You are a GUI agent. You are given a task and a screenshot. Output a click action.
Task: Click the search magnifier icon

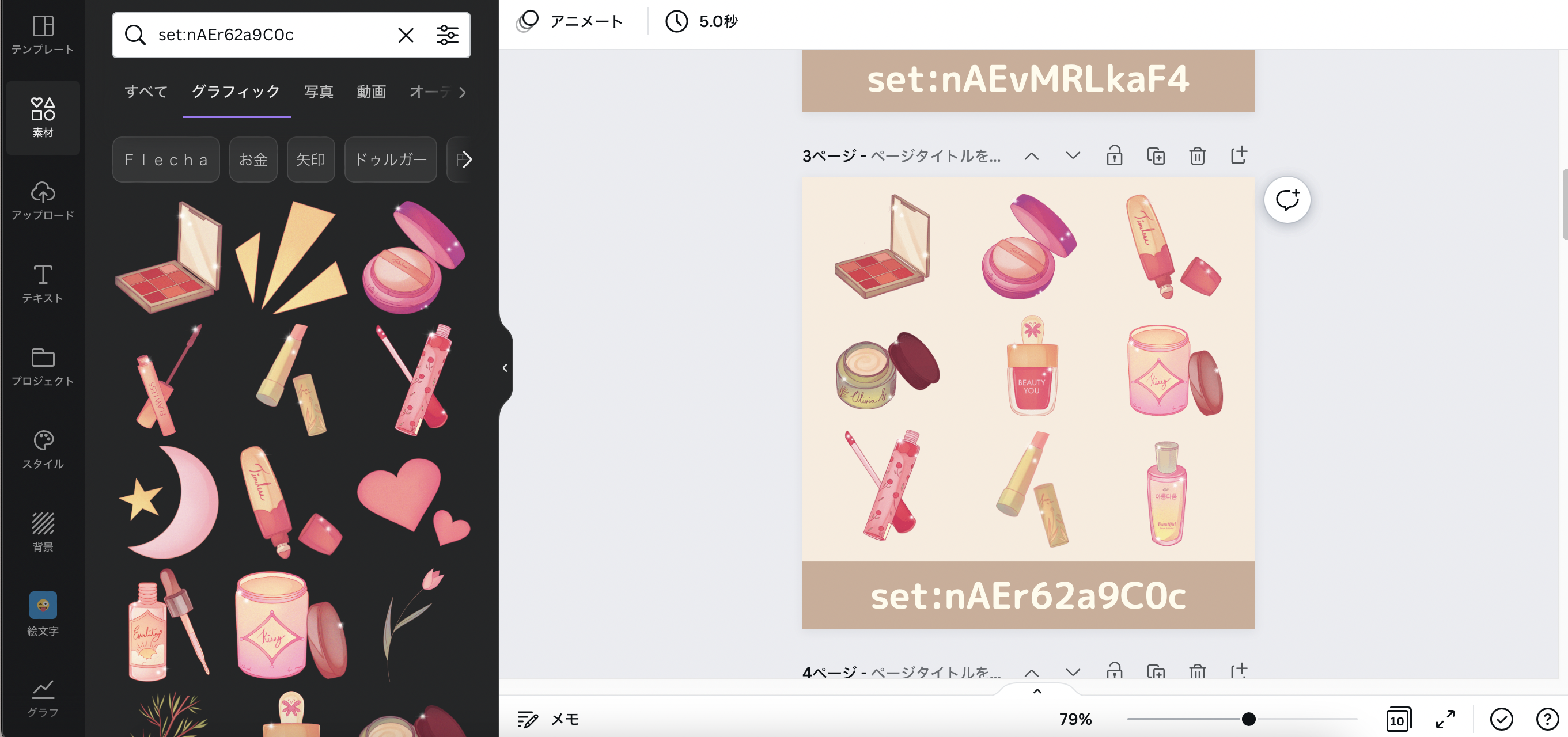click(135, 35)
